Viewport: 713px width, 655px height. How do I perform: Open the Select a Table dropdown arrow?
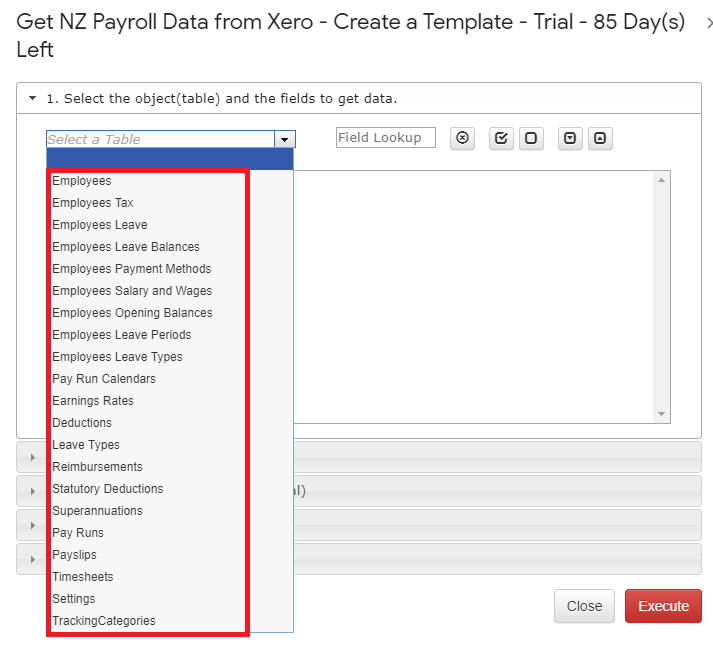click(285, 139)
